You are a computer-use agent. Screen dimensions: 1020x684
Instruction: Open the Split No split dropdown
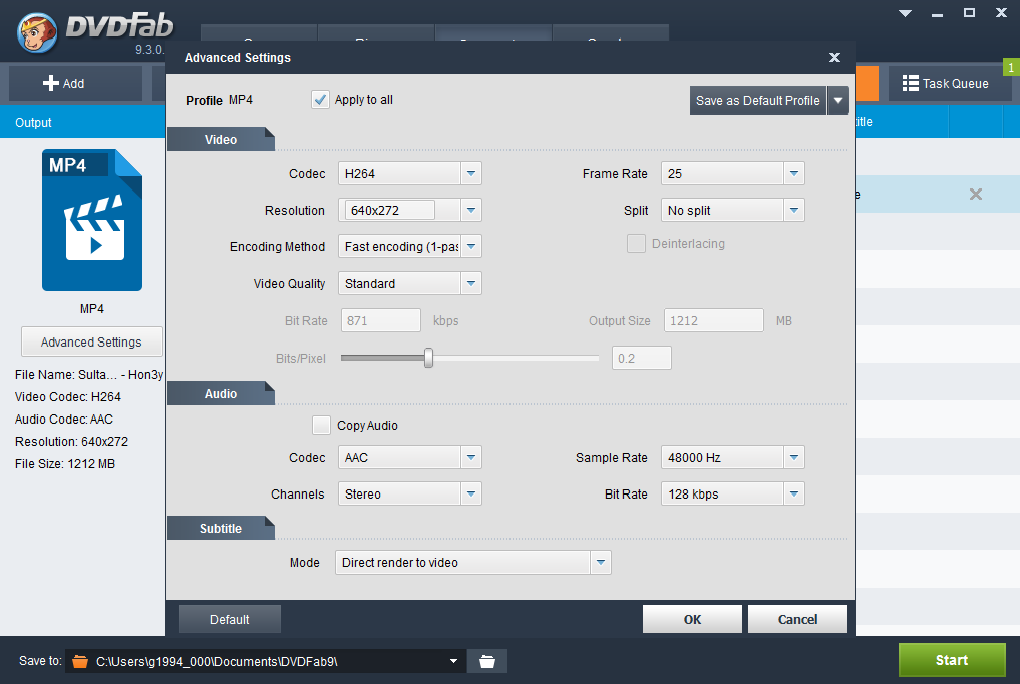pos(794,210)
